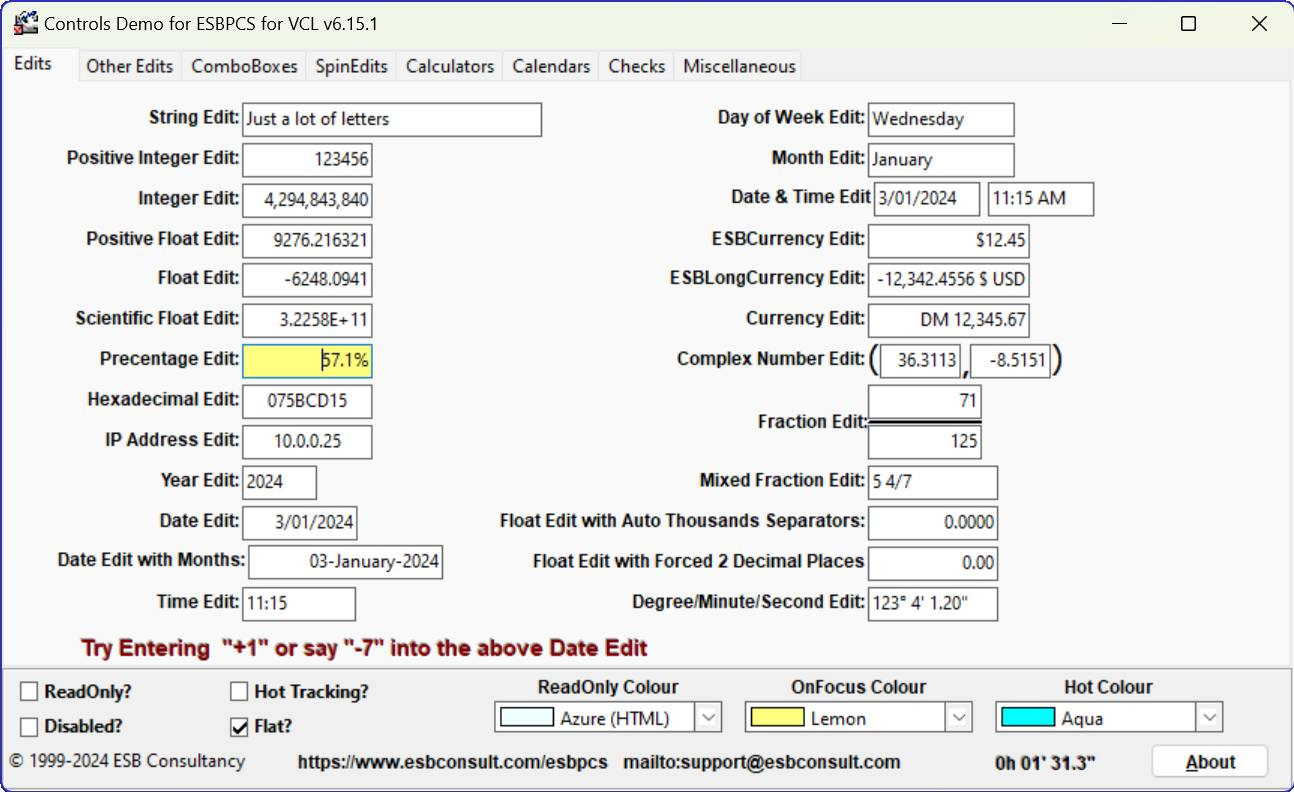Switch to the Other Edits tab

[x=130, y=66]
